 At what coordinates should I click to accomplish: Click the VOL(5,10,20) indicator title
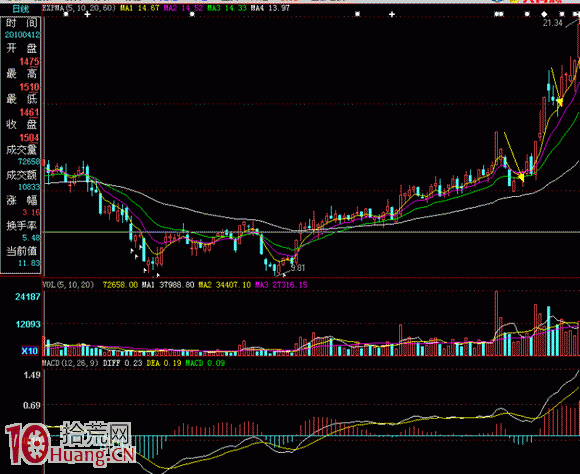pos(68,285)
